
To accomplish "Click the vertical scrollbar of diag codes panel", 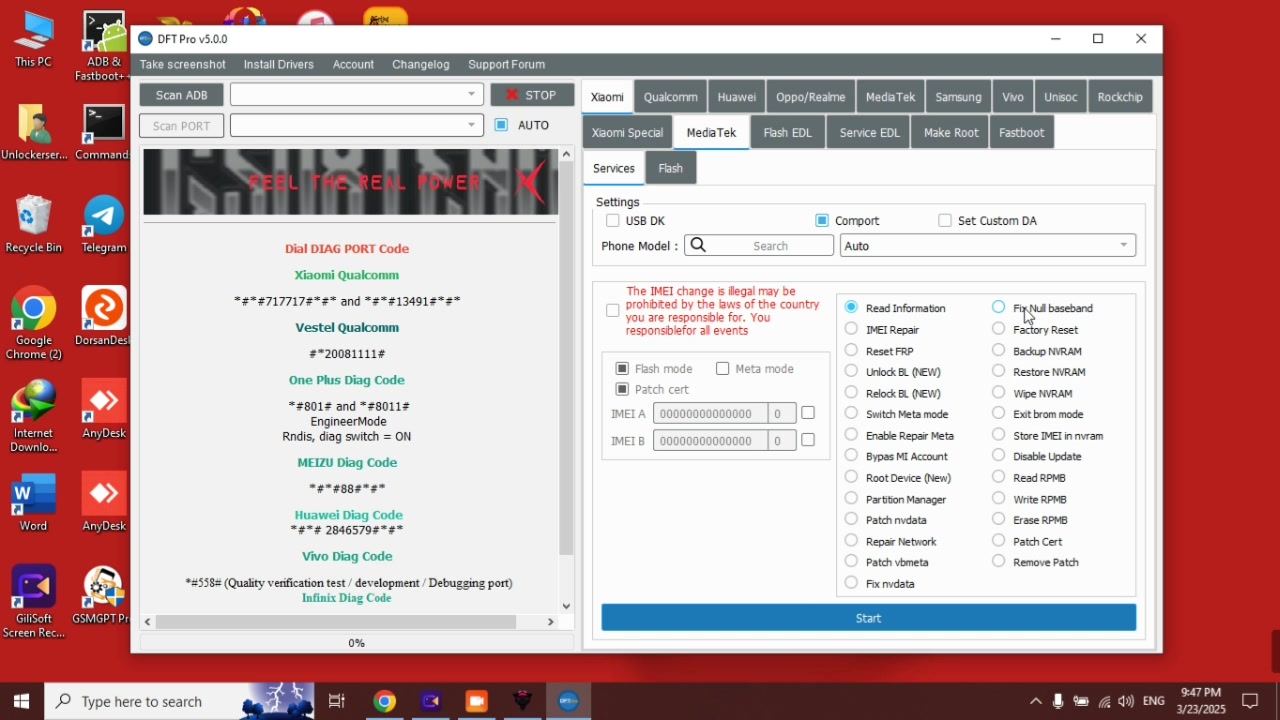I will pyautogui.click(x=566, y=357).
